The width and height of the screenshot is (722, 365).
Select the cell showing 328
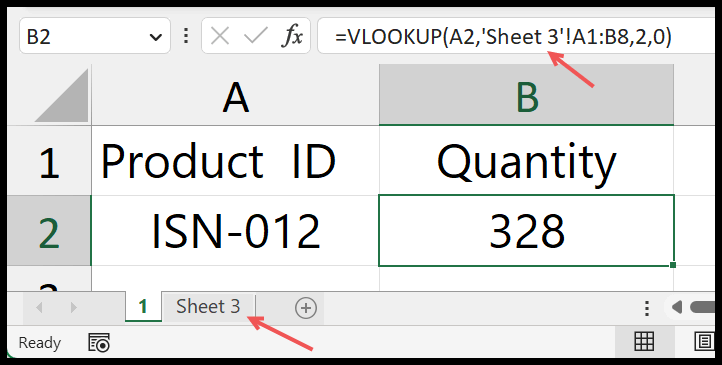(526, 231)
